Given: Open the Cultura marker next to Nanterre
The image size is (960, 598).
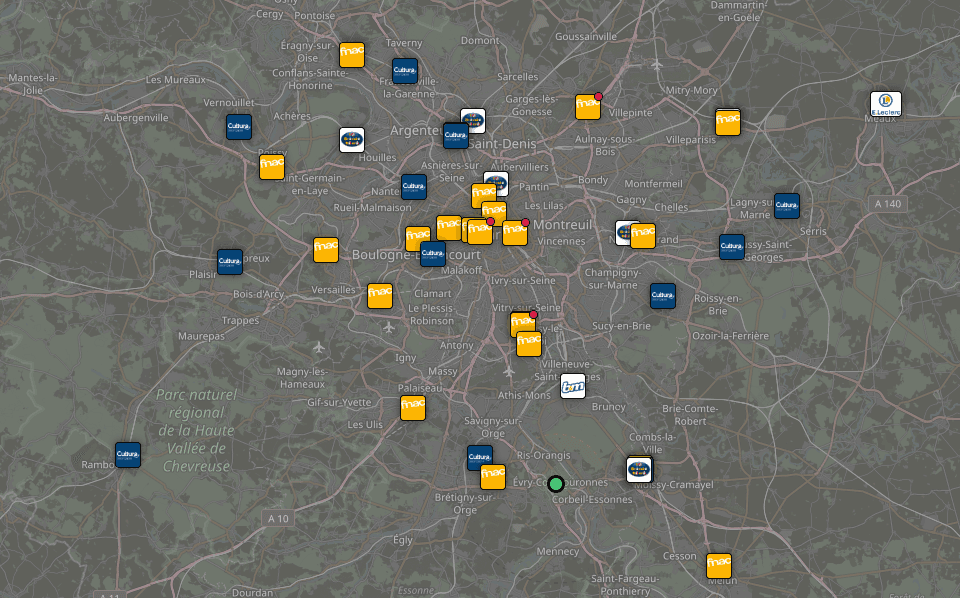Looking at the screenshot, I should 414,187.
